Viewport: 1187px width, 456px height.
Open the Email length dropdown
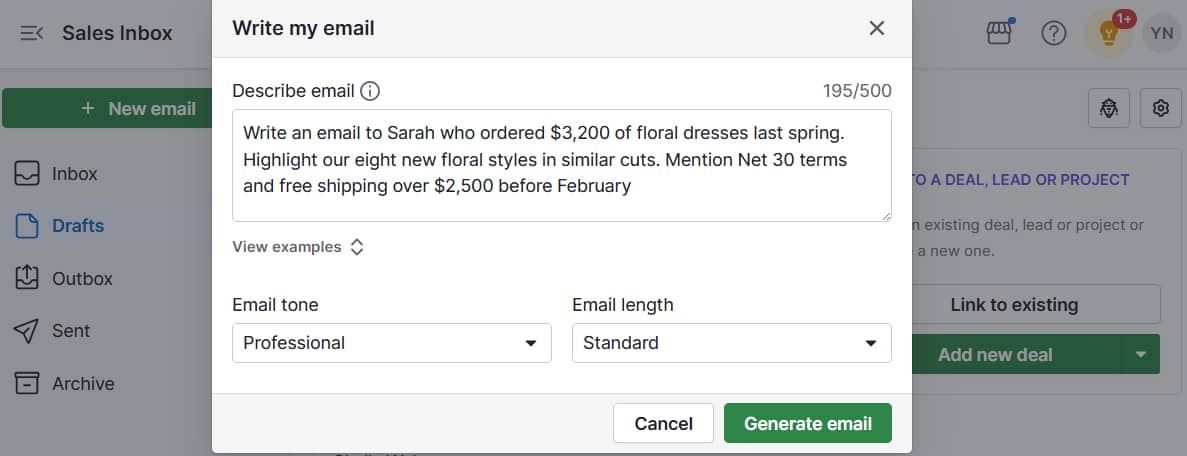point(731,343)
